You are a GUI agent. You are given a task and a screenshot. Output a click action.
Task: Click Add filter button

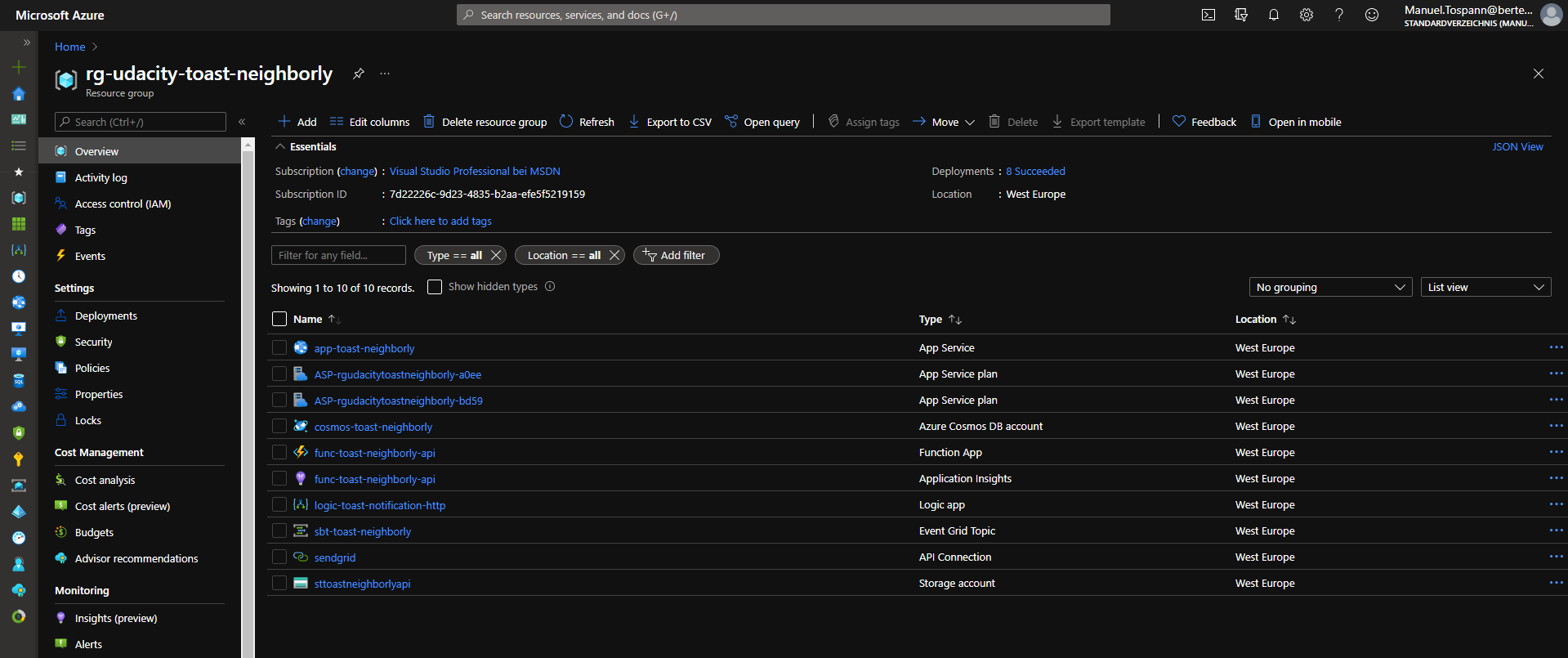pyautogui.click(x=676, y=255)
